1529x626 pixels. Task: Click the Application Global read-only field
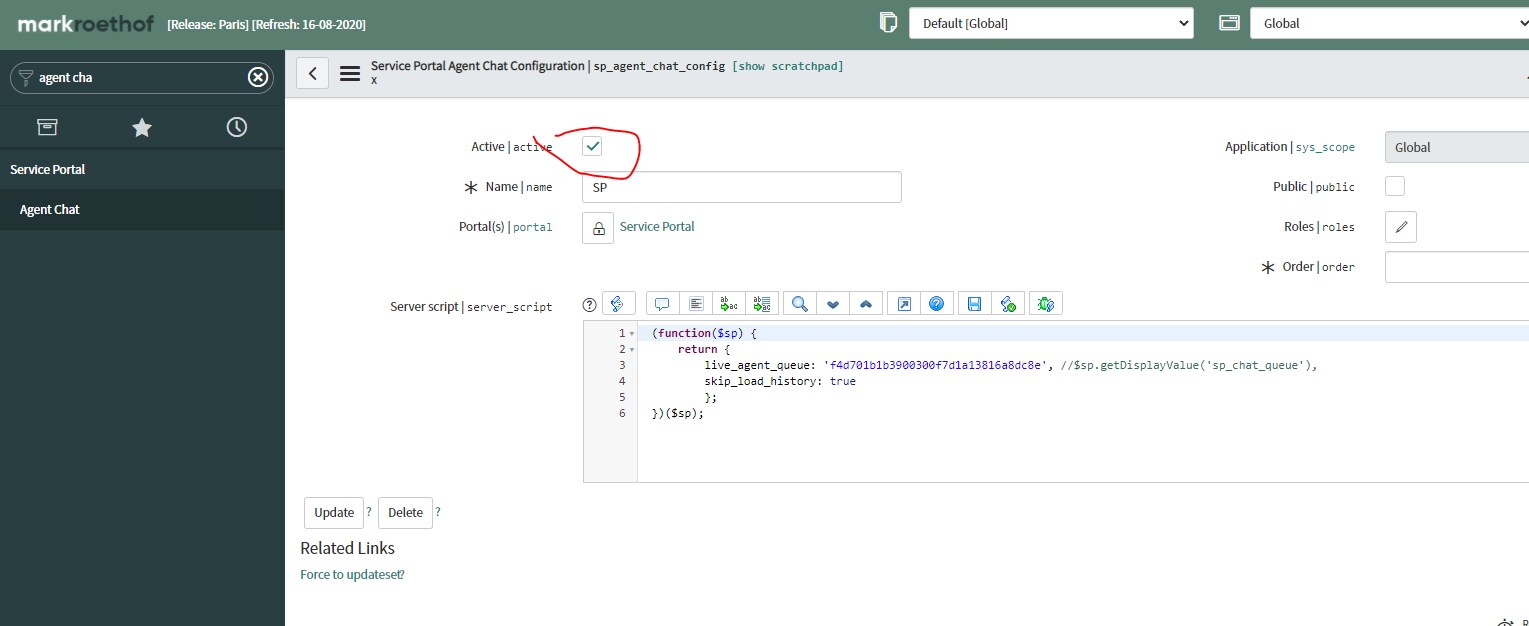[1457, 147]
